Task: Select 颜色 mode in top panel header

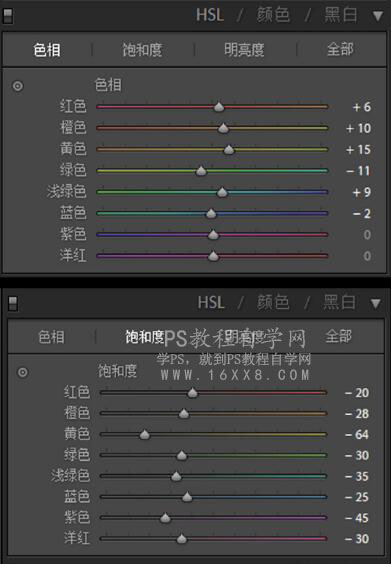Action: [x=273, y=15]
